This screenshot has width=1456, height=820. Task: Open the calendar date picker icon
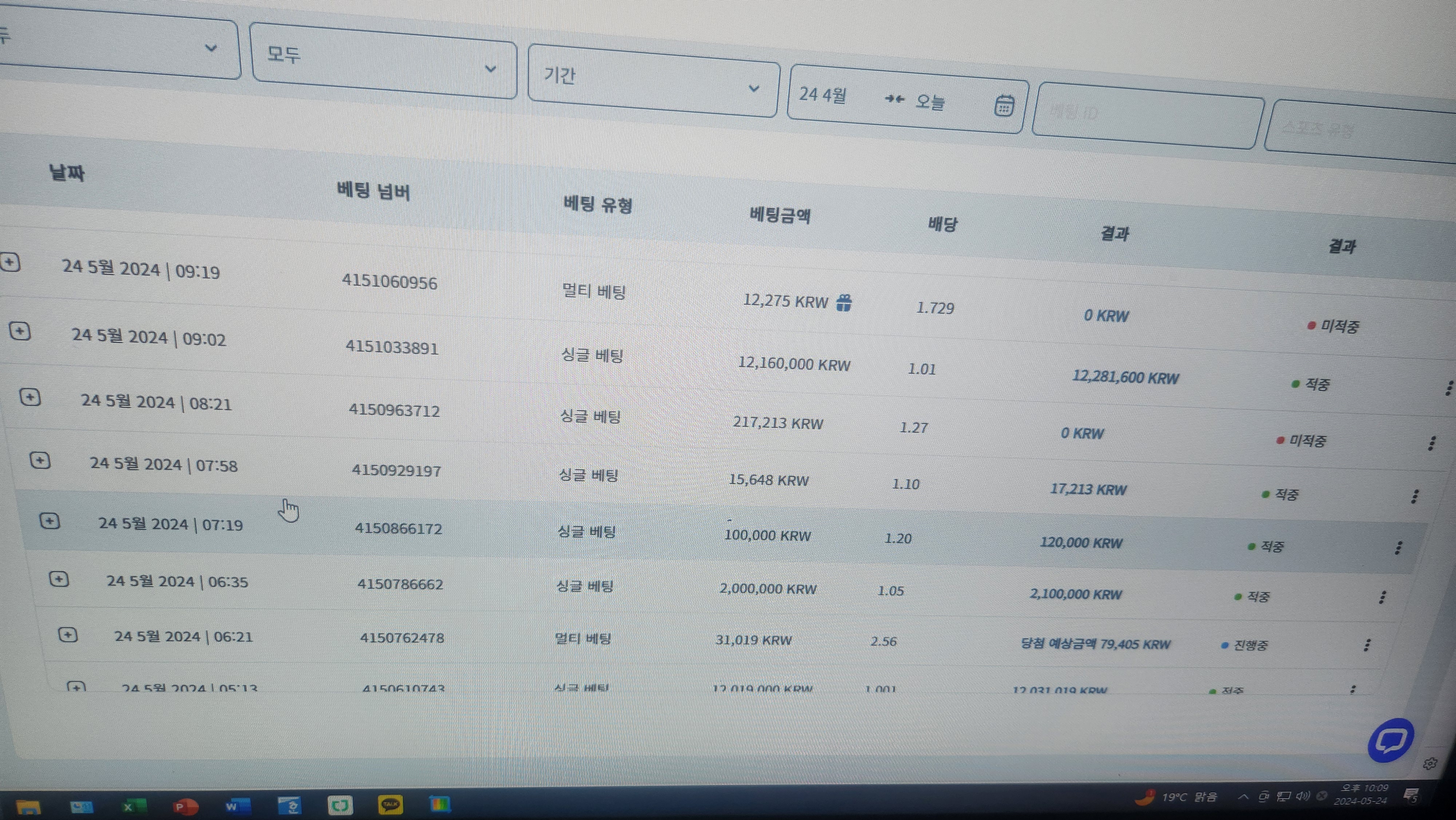pos(1004,106)
